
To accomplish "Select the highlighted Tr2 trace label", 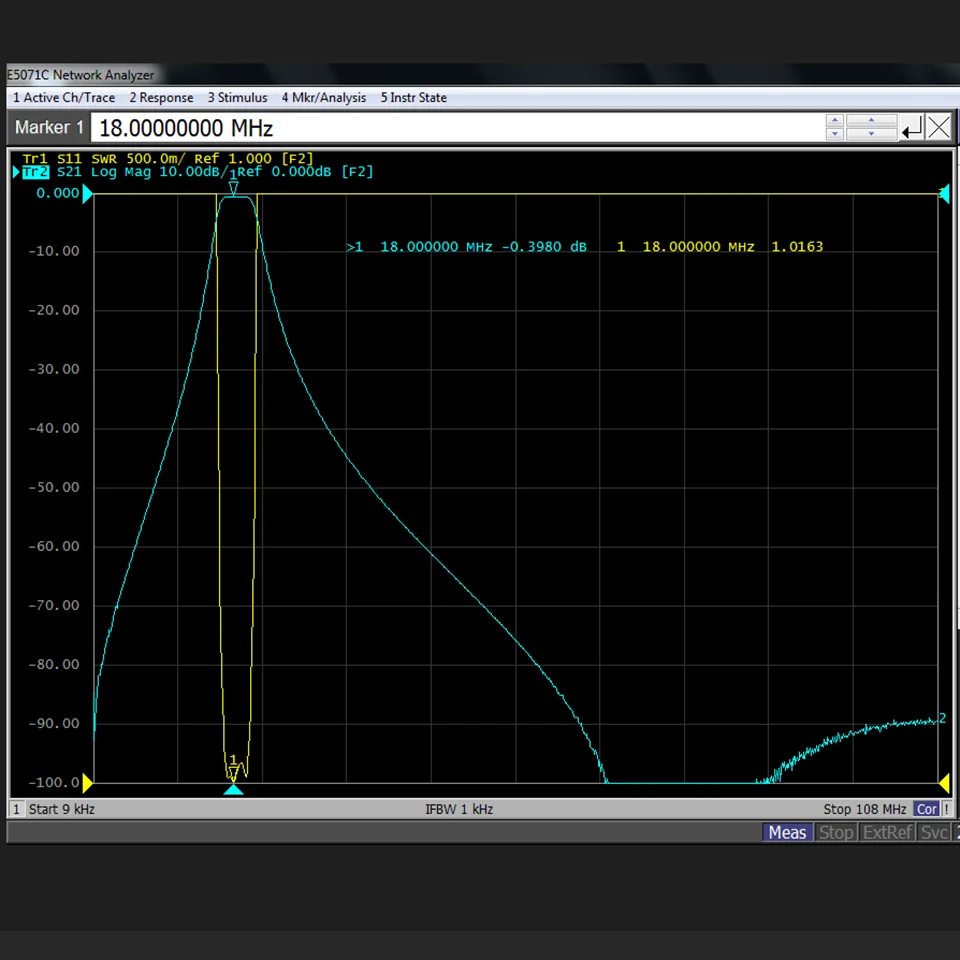I will (x=35, y=172).
